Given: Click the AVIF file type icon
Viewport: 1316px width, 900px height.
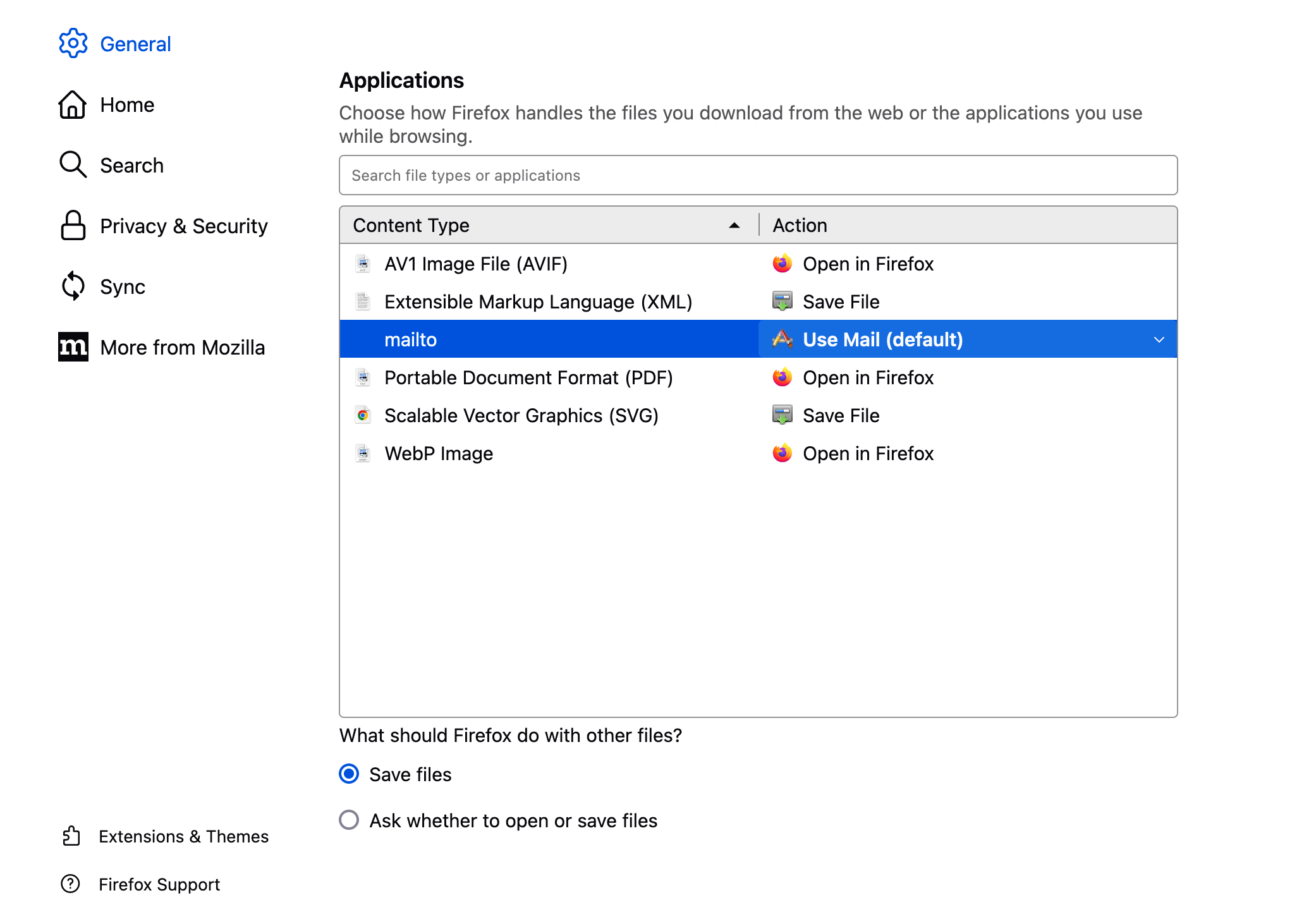Looking at the screenshot, I should pos(363,264).
